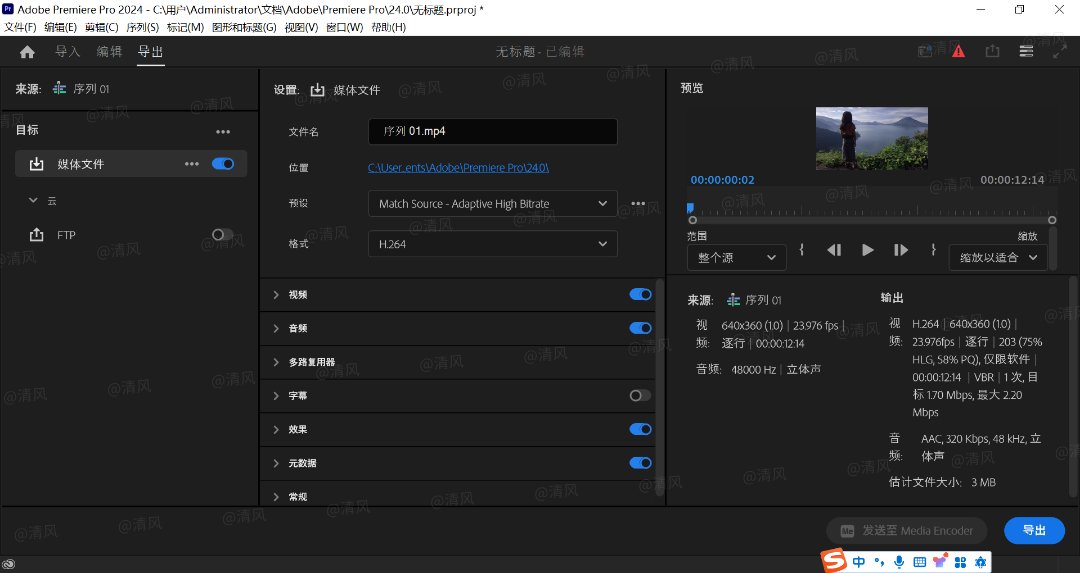
Task: Open preset options three-dot menu
Action: tap(637, 204)
